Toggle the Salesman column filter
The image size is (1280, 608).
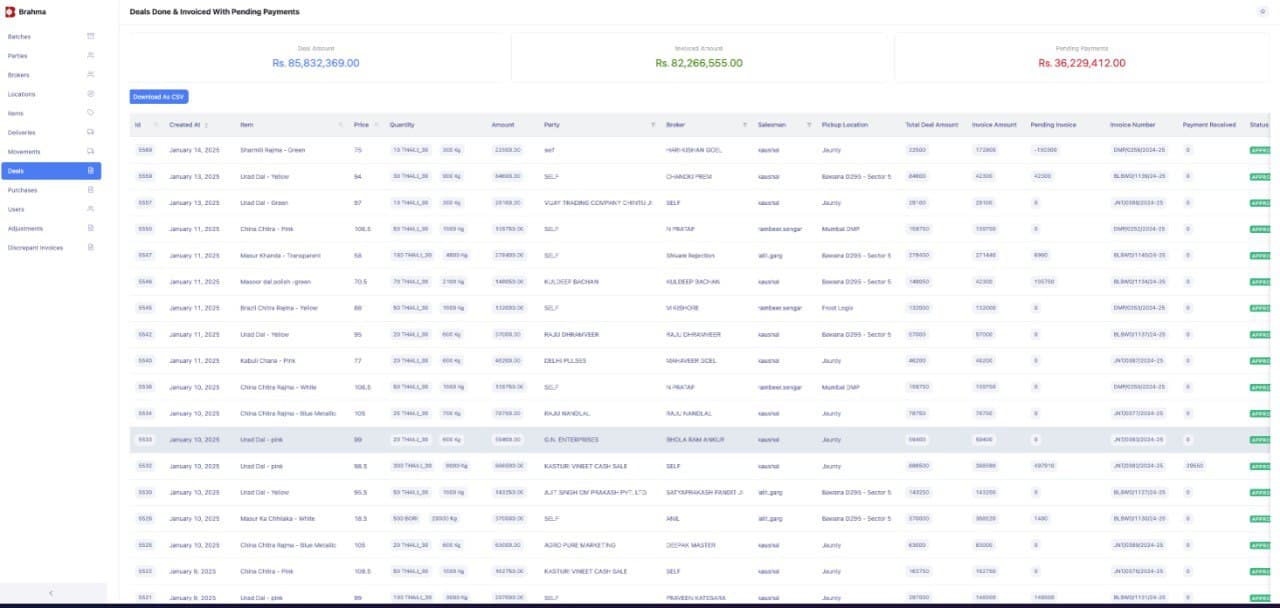pos(809,124)
